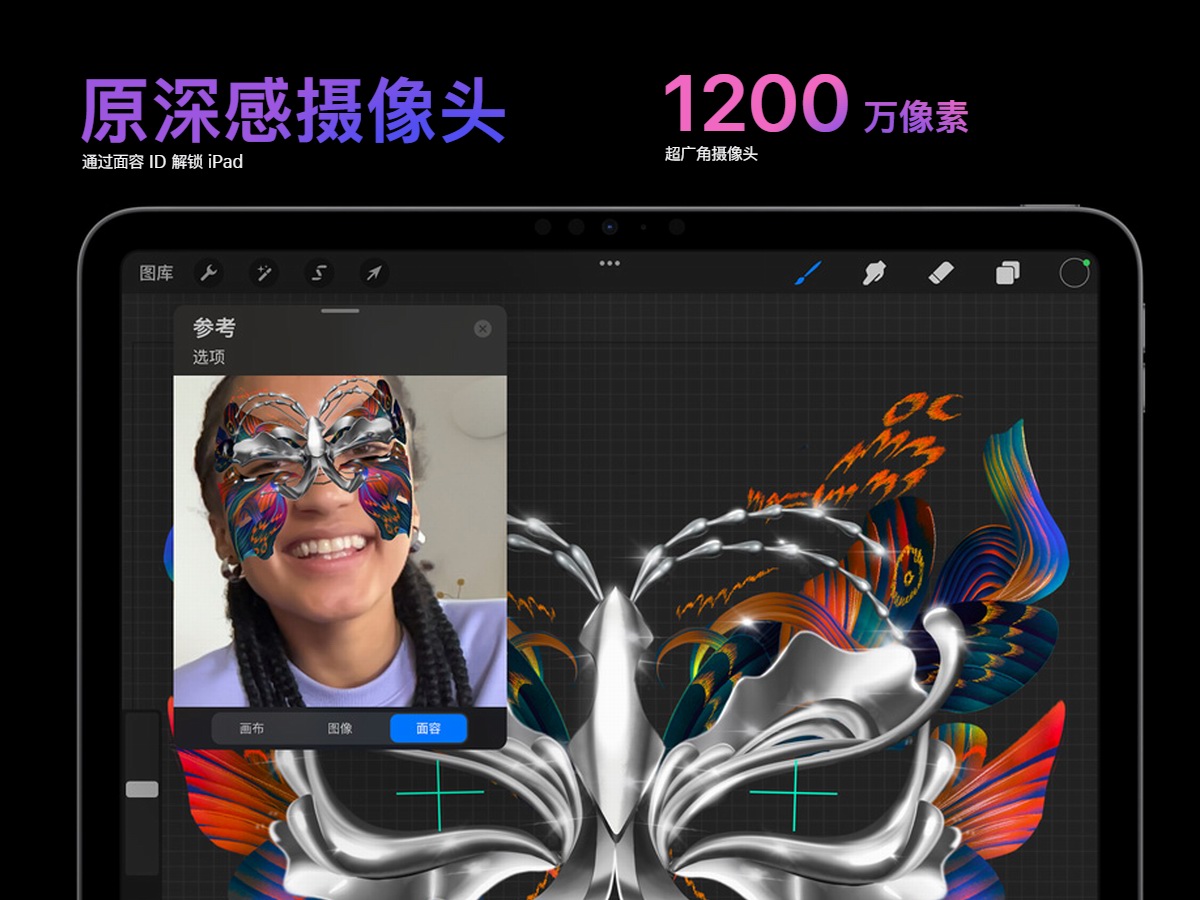Viewport: 1200px width, 900px height.
Task: Select the Smudge finger tool
Action: (x=874, y=273)
